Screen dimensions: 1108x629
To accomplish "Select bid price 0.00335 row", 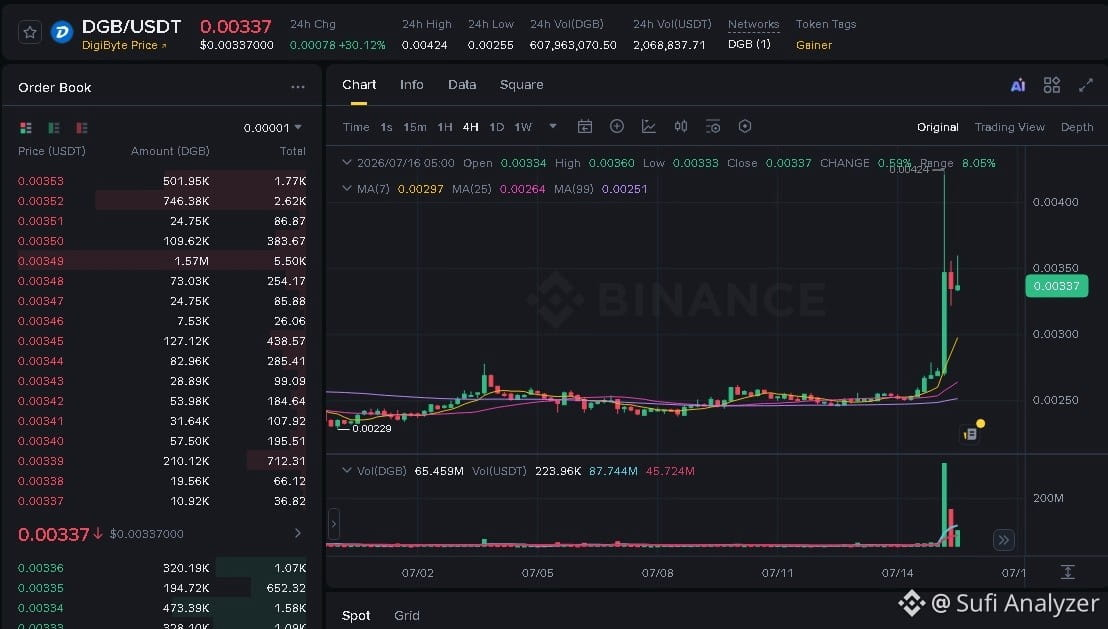I will tap(162, 588).
